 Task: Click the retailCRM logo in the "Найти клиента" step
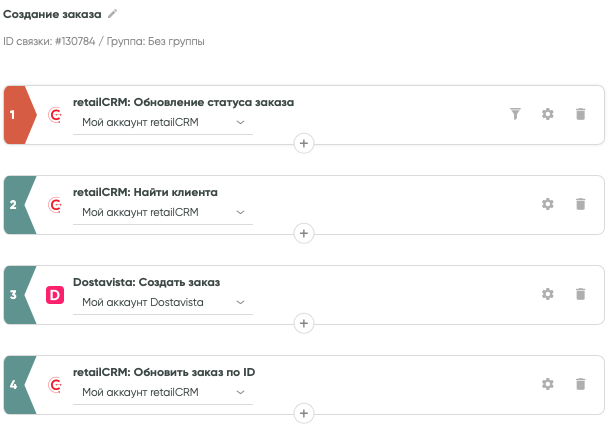[55, 205]
